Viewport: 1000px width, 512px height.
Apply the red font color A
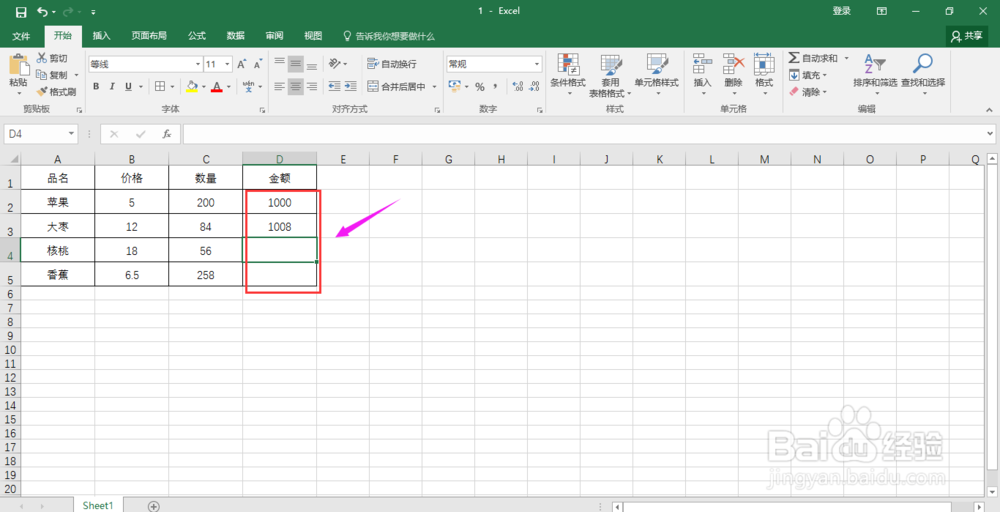(217, 87)
